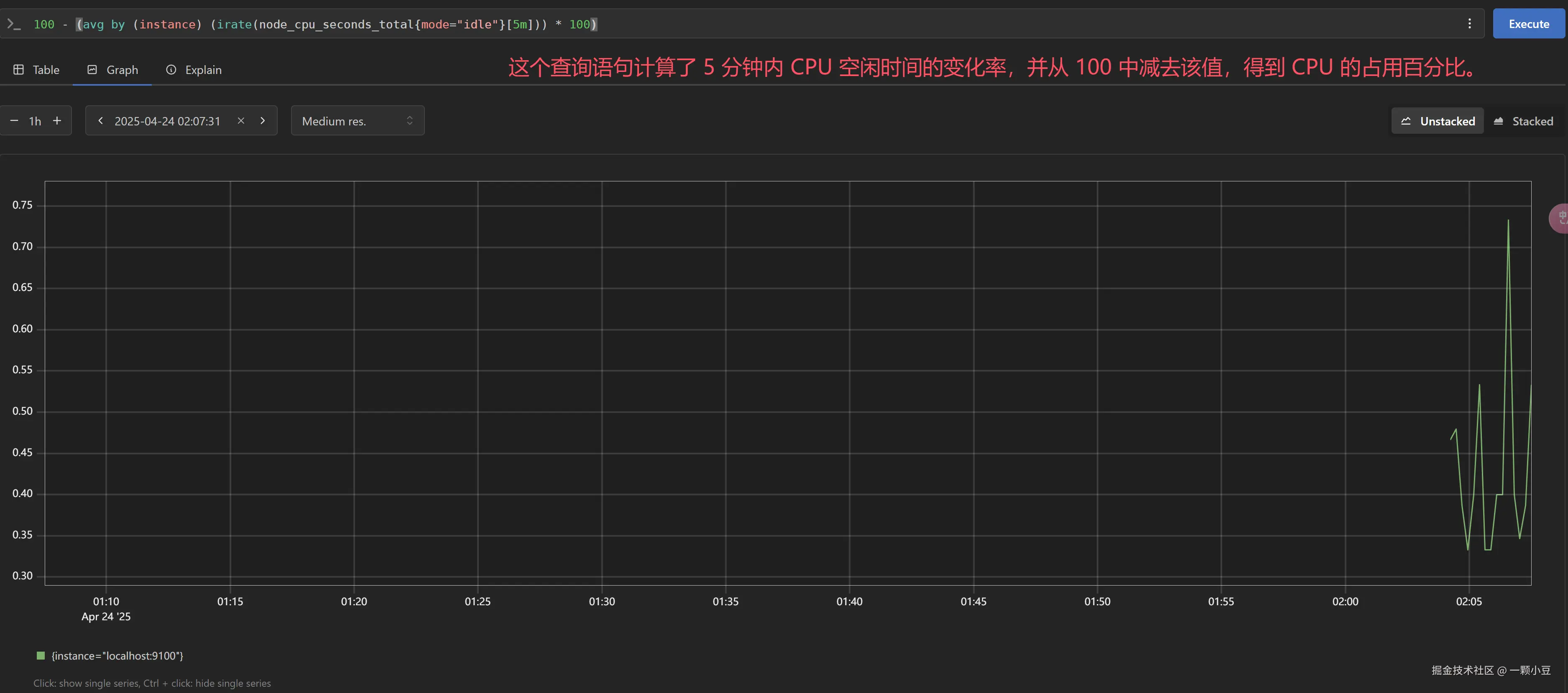Screen dimensions: 1568x693
Task: Toggle the localhost:9100 series in legend
Action: point(117,656)
